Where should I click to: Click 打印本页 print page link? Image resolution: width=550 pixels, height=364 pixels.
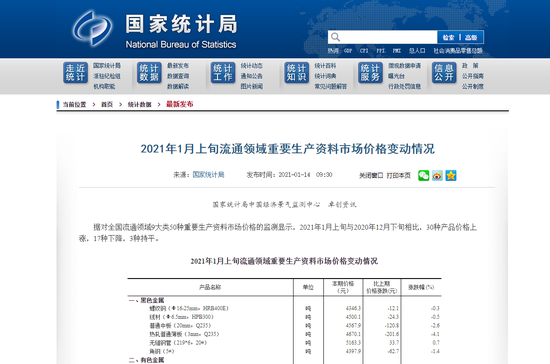(x=398, y=175)
